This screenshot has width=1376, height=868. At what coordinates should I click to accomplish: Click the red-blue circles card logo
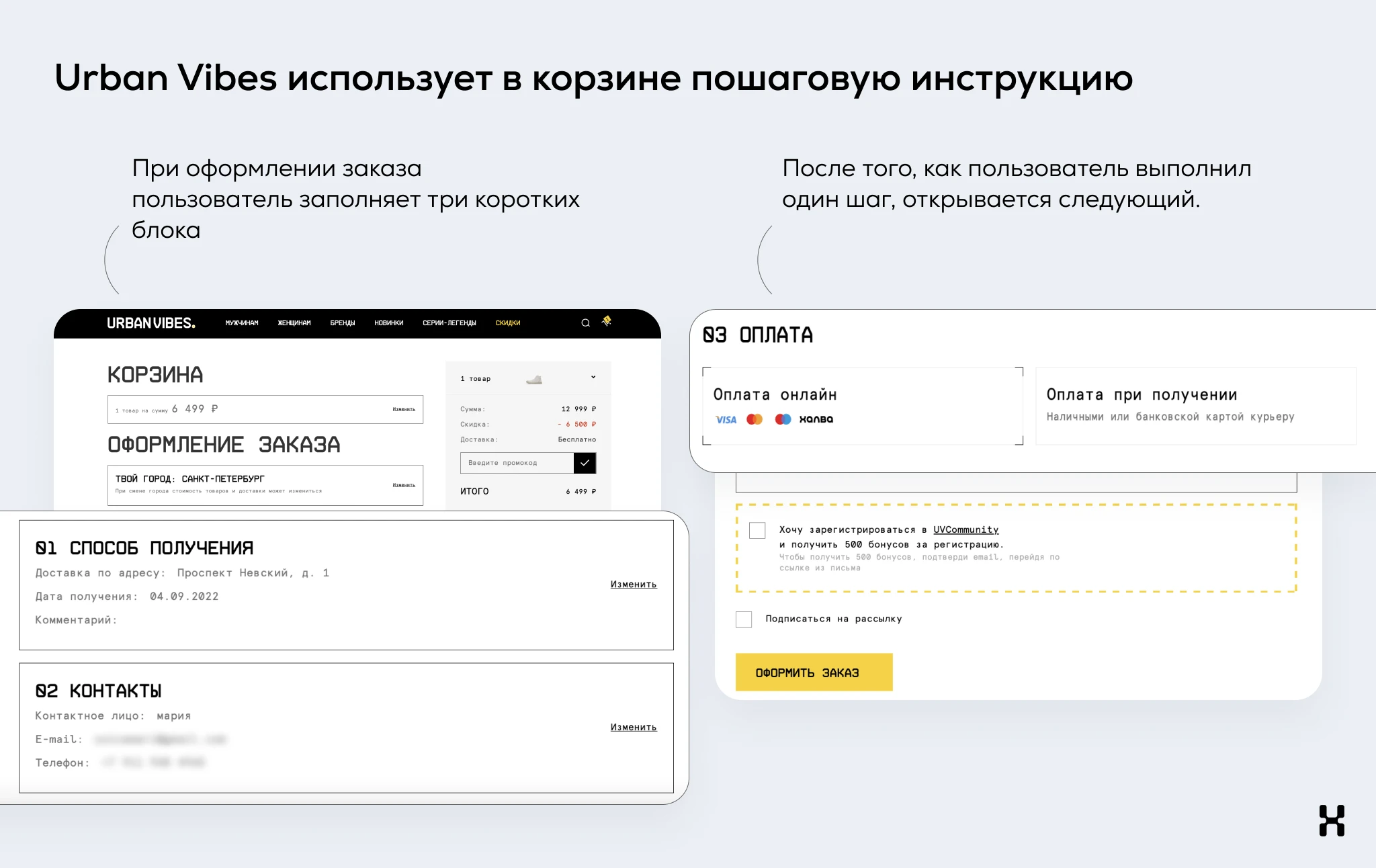point(783,419)
